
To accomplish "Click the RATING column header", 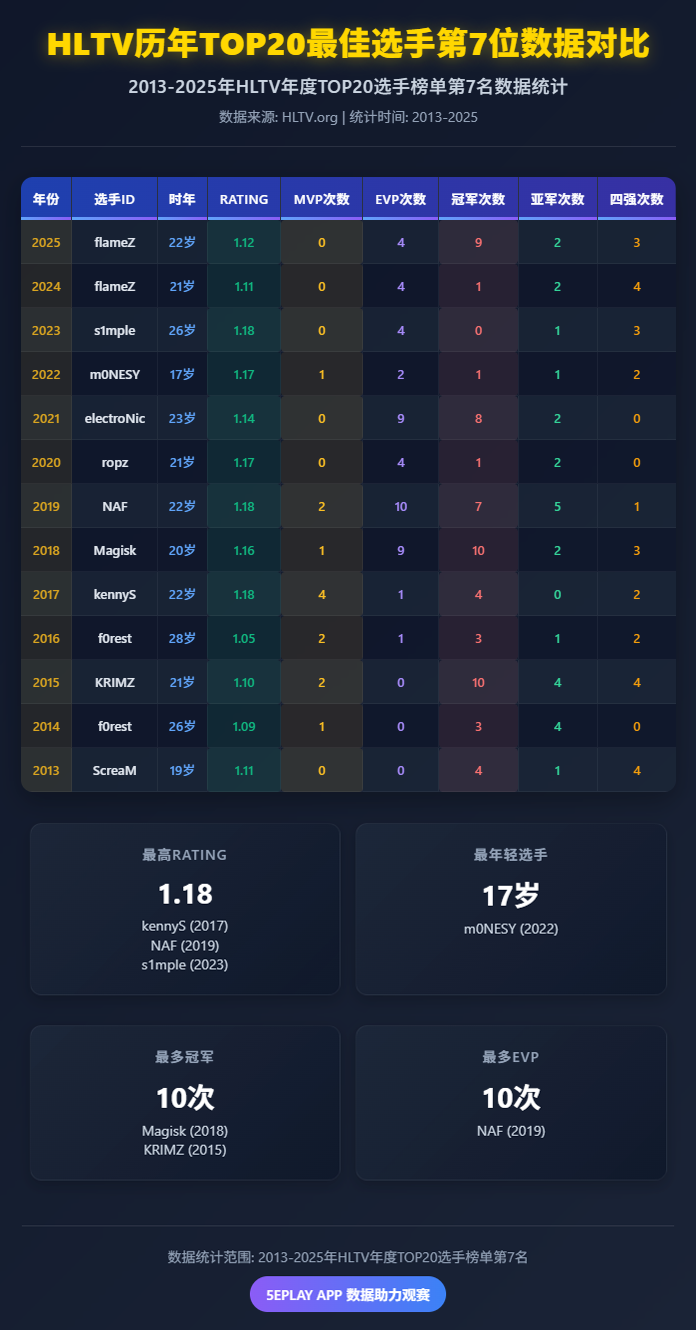I will tap(244, 199).
